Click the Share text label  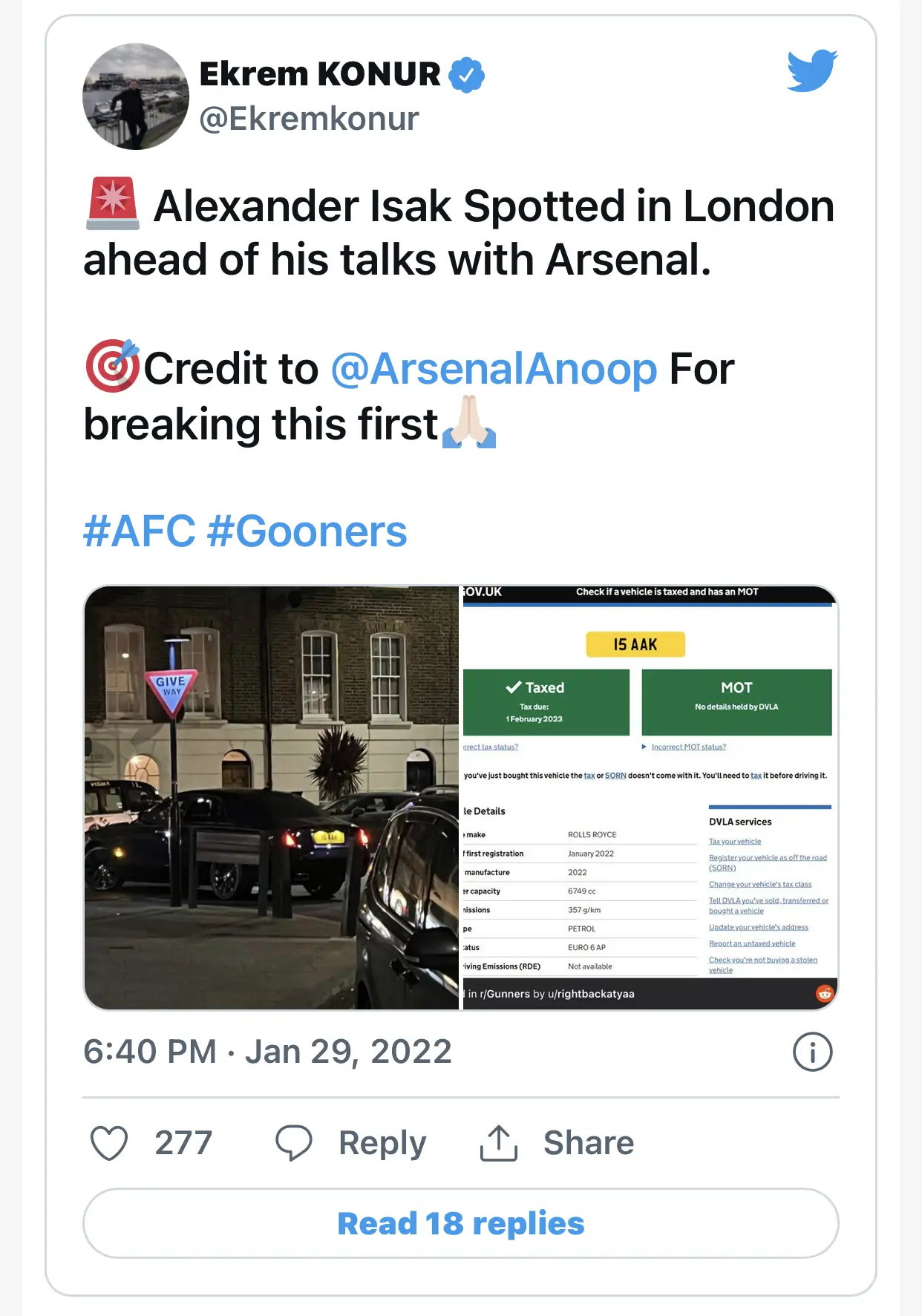tap(589, 1142)
